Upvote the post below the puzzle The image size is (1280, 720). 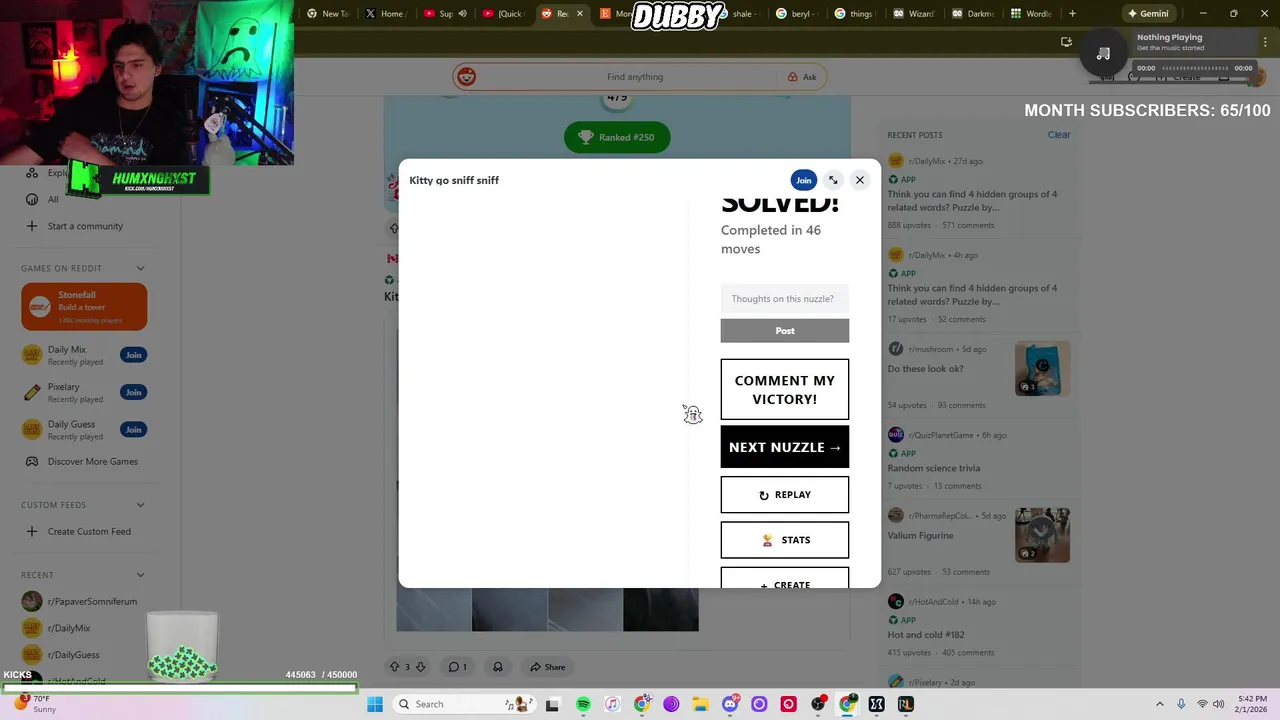pyautogui.click(x=394, y=667)
